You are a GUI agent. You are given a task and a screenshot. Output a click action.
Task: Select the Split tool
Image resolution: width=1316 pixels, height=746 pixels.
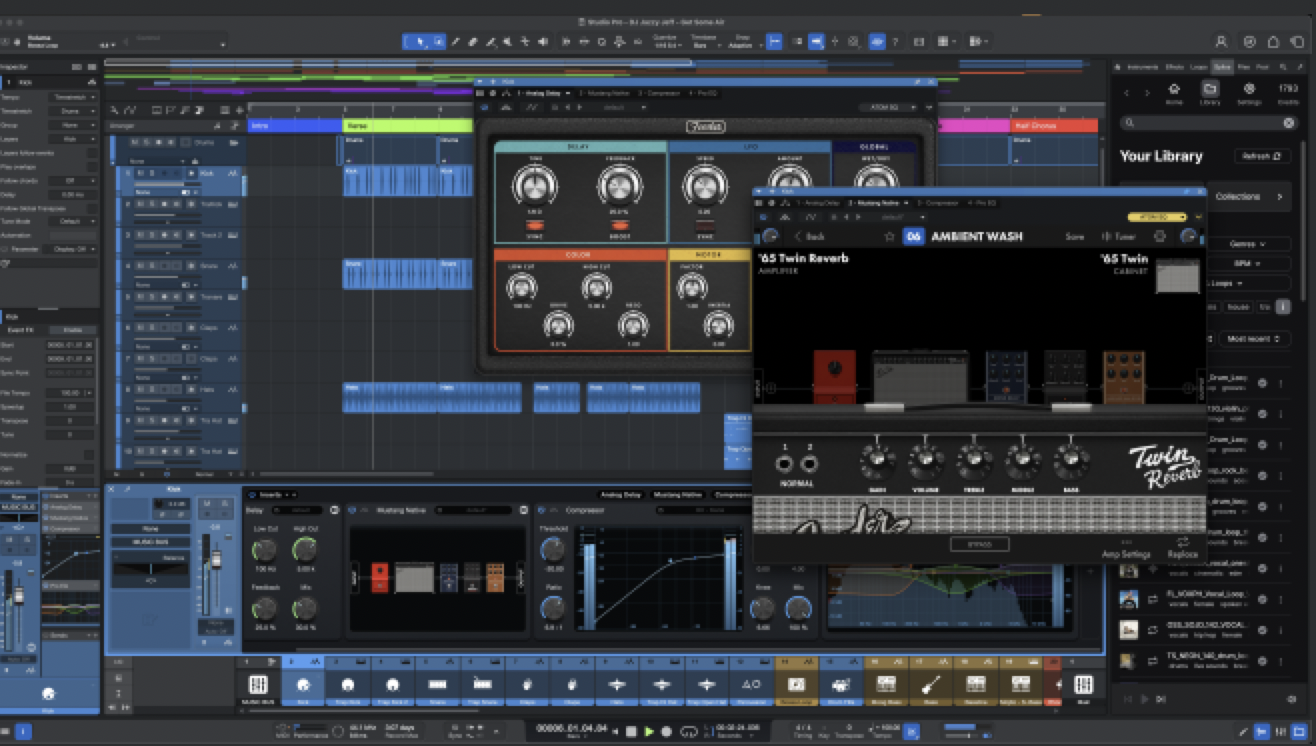click(x=455, y=42)
